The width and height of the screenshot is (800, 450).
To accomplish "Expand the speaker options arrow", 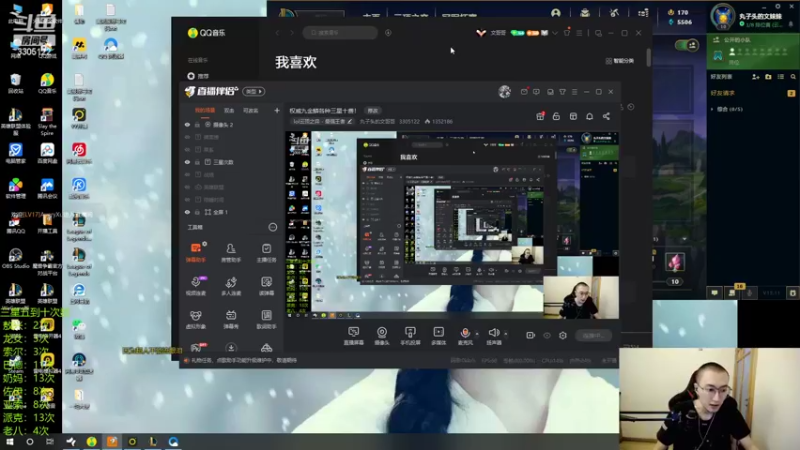I will tap(506, 334).
